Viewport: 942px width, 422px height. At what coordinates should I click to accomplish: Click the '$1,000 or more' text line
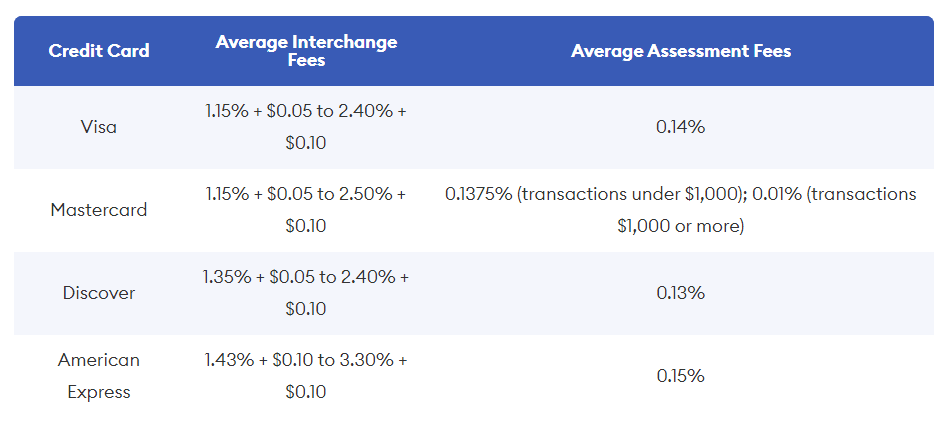coord(681,227)
